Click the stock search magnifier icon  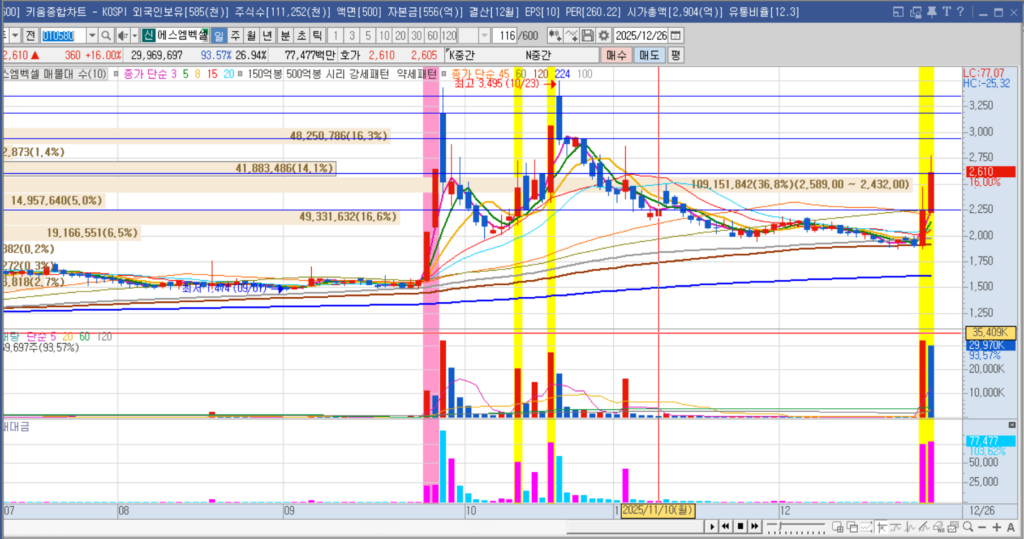tap(105, 35)
